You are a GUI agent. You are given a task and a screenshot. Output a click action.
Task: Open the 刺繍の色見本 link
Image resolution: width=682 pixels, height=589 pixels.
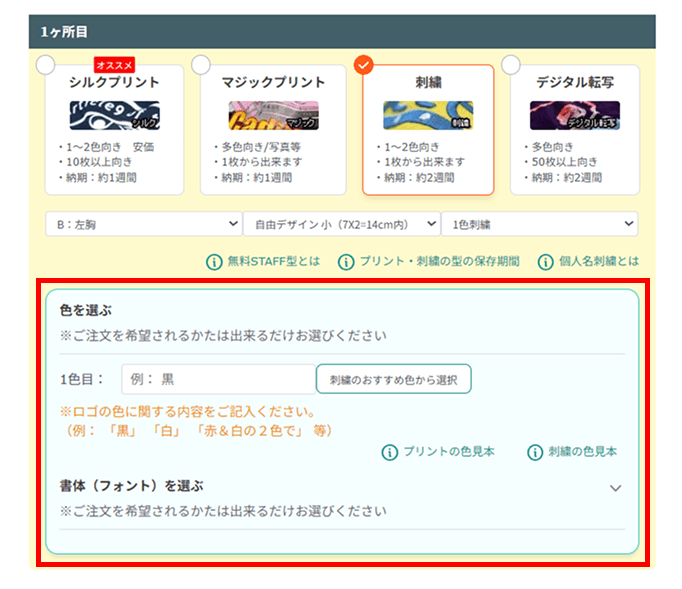(582, 452)
